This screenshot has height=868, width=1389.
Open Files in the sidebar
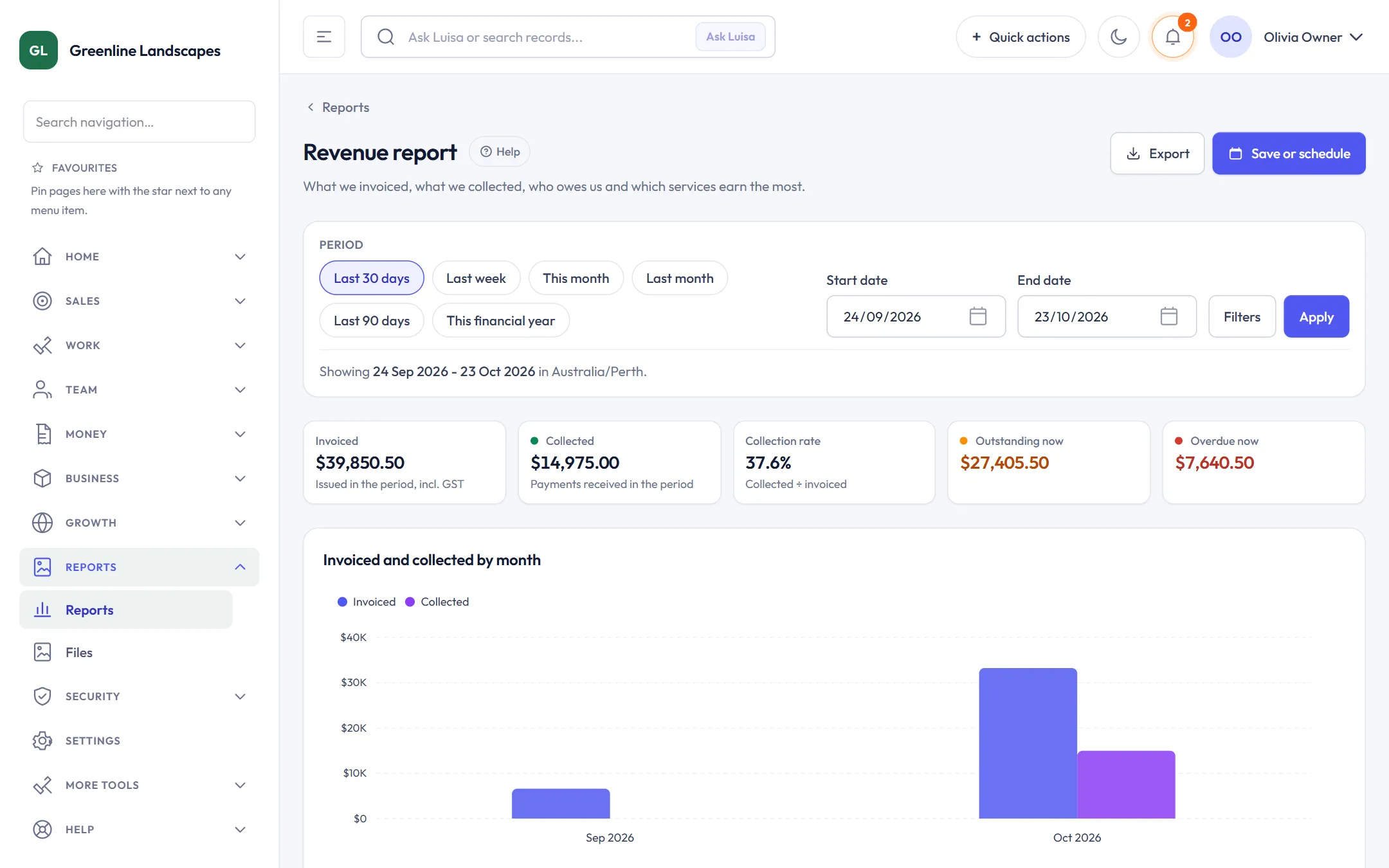[125, 652]
